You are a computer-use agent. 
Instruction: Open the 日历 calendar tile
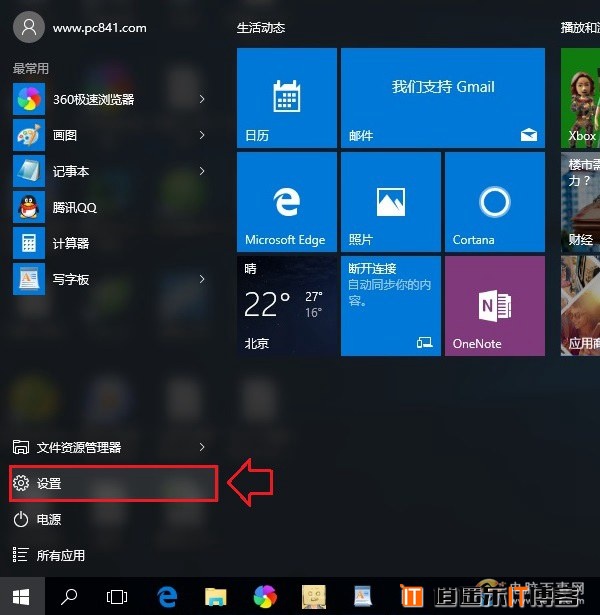287,98
